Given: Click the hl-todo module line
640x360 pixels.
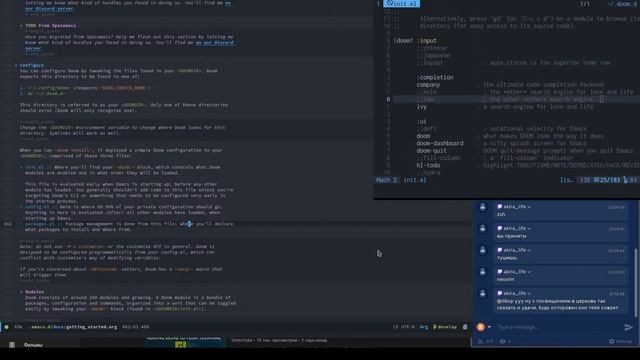Looking at the screenshot, I should (x=428, y=165).
